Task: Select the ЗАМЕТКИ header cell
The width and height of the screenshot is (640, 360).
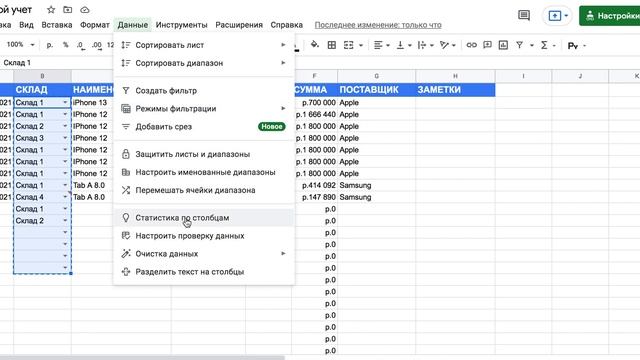Action: point(455,90)
